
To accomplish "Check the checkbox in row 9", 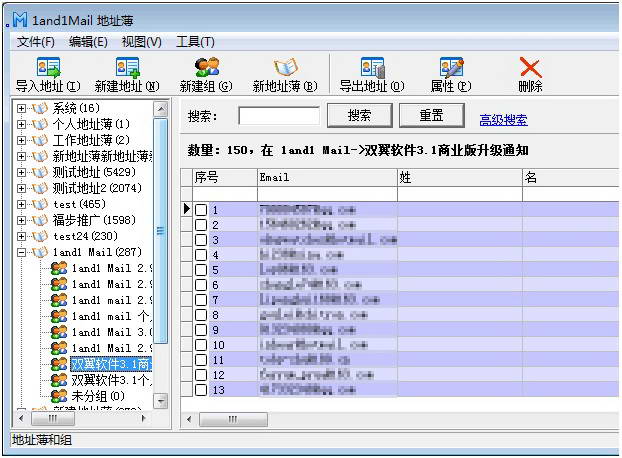I will [x=201, y=330].
